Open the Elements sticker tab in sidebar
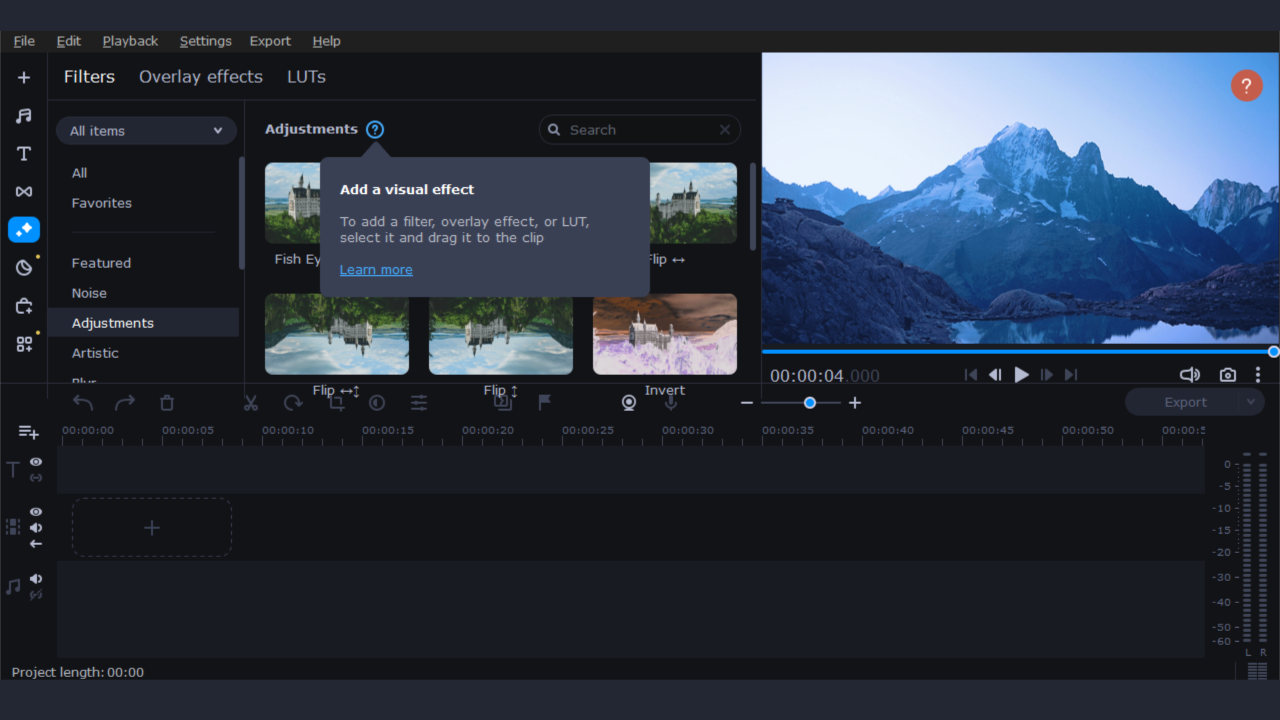The height and width of the screenshot is (720, 1280). pos(24,268)
